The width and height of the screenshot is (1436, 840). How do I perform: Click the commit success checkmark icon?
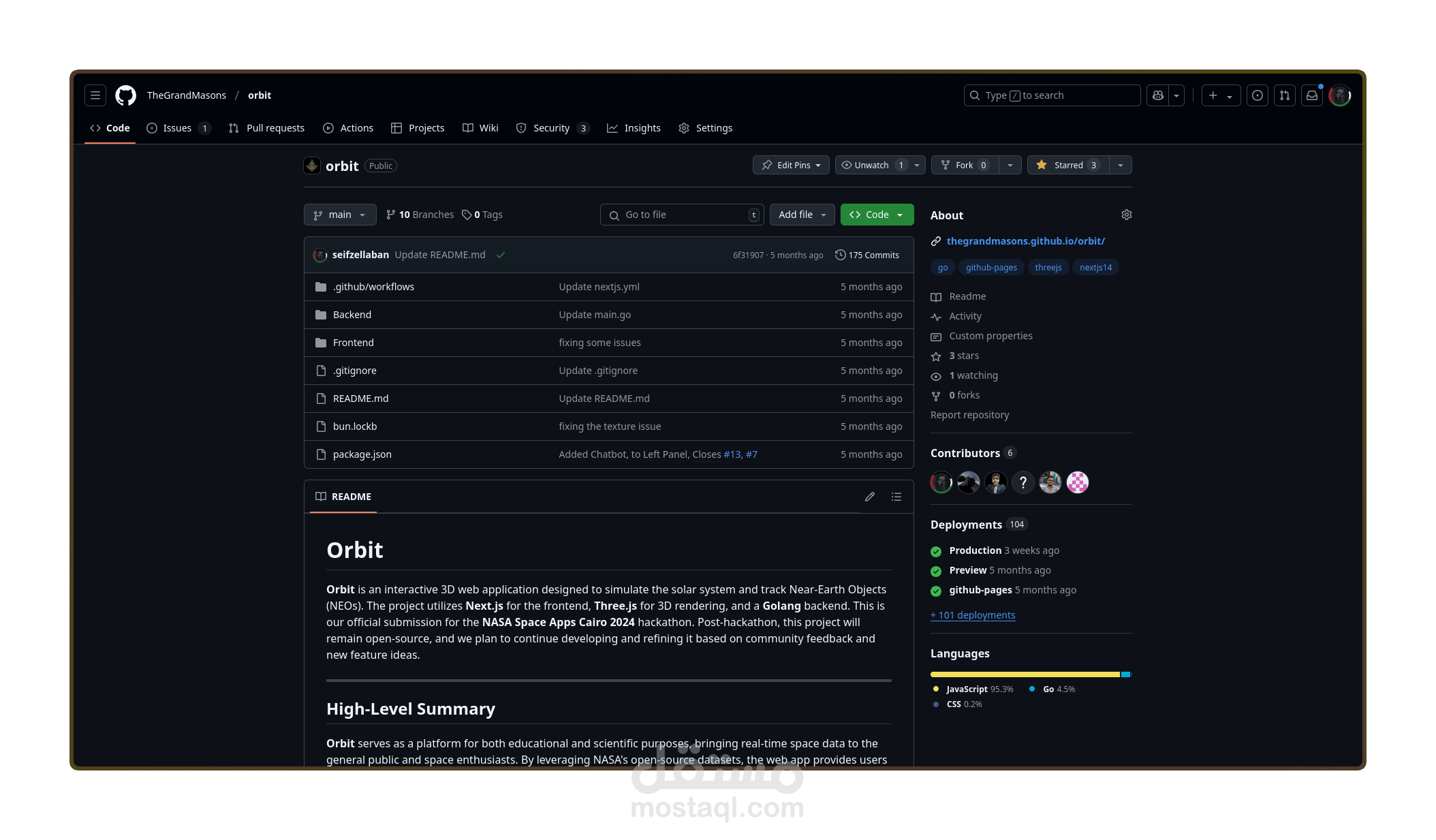(501, 255)
